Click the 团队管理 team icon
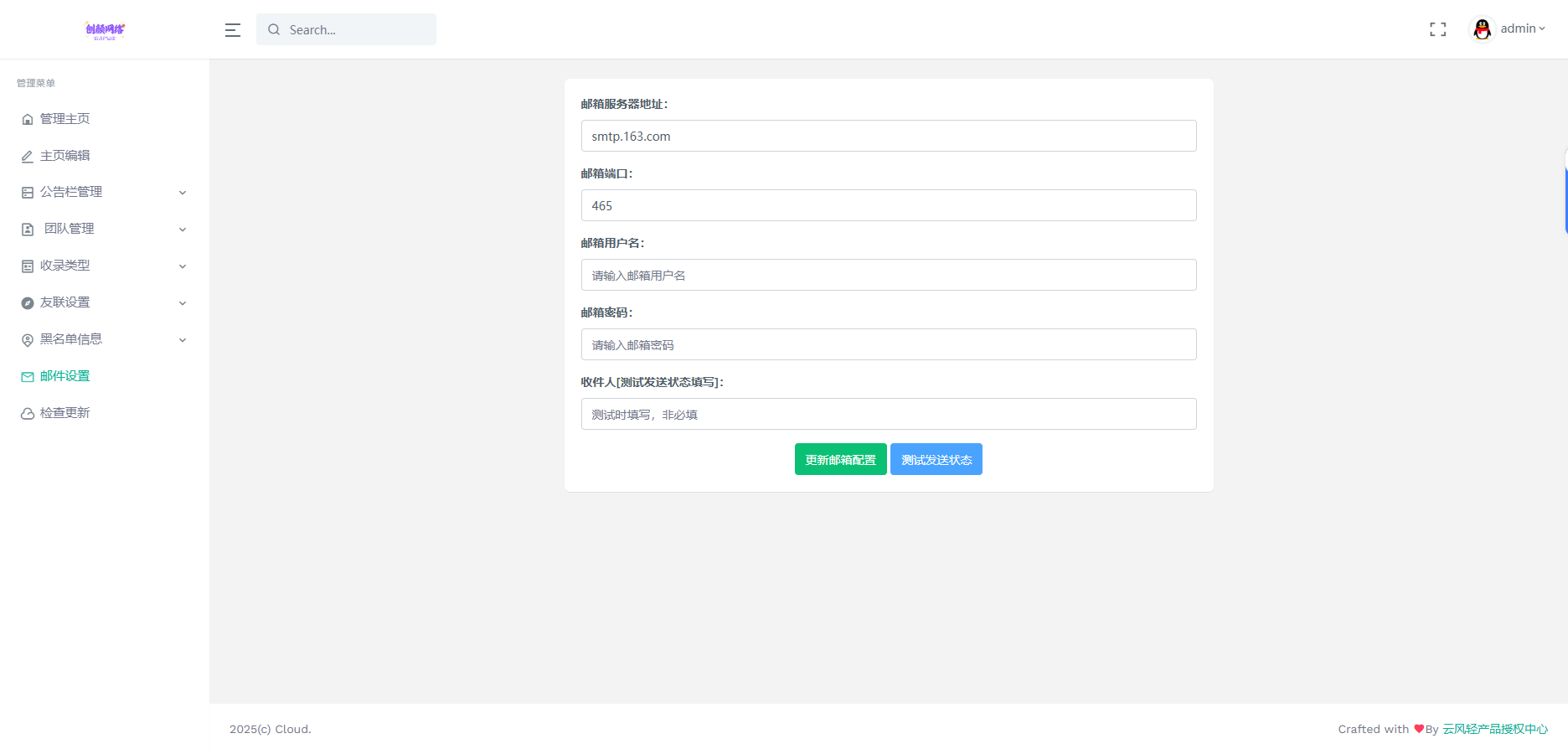 coord(26,228)
